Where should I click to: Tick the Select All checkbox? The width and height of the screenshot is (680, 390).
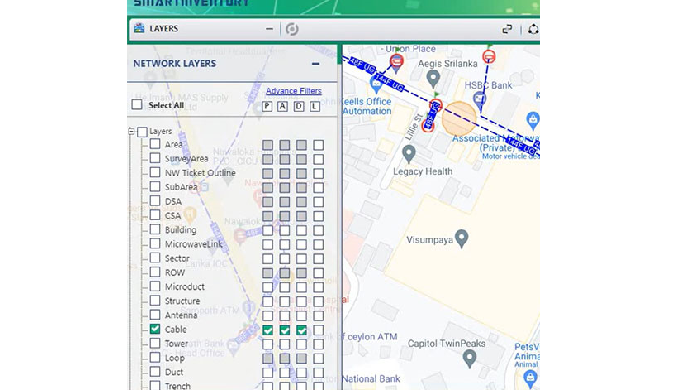pos(137,105)
